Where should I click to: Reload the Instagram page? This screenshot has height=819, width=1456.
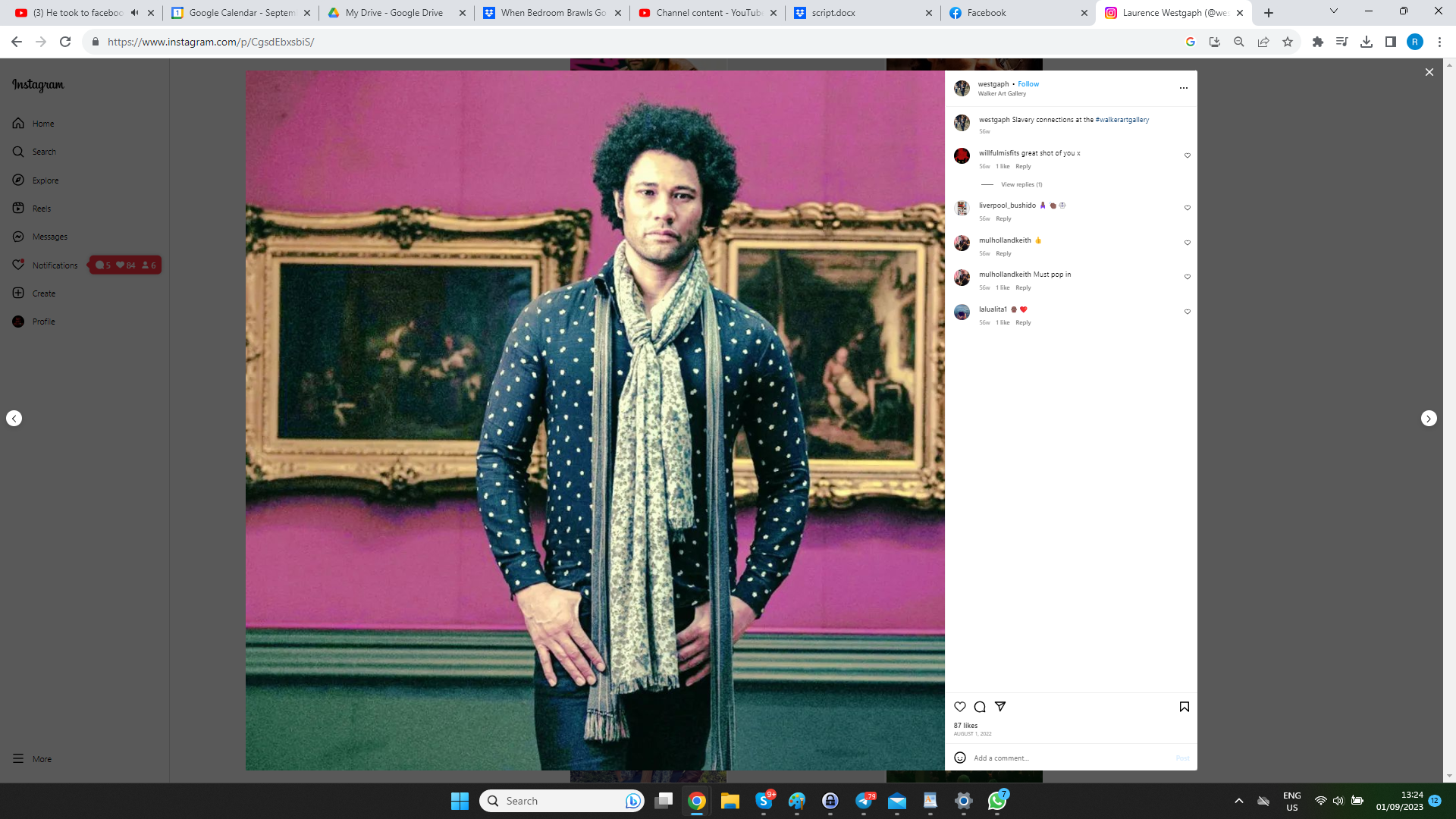[65, 42]
